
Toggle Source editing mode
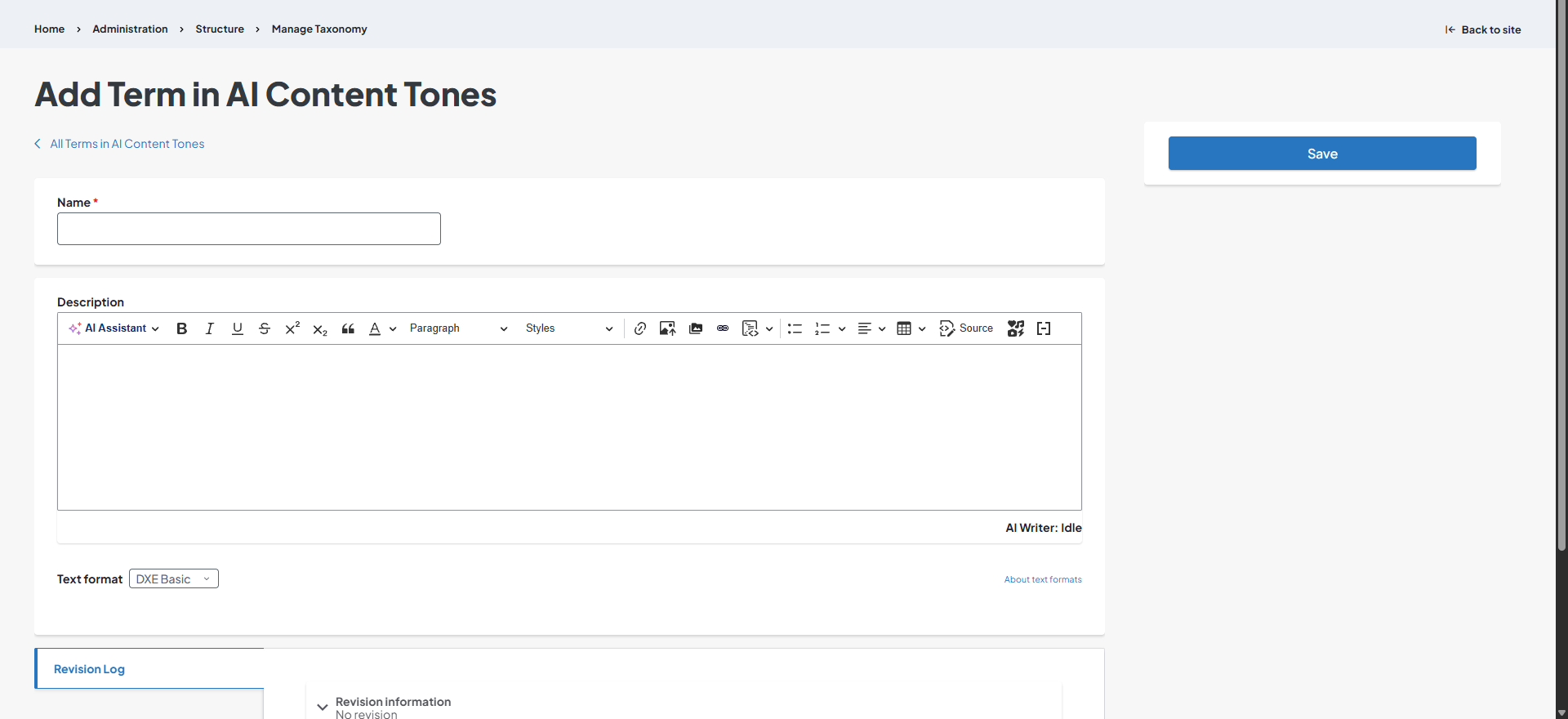(966, 328)
